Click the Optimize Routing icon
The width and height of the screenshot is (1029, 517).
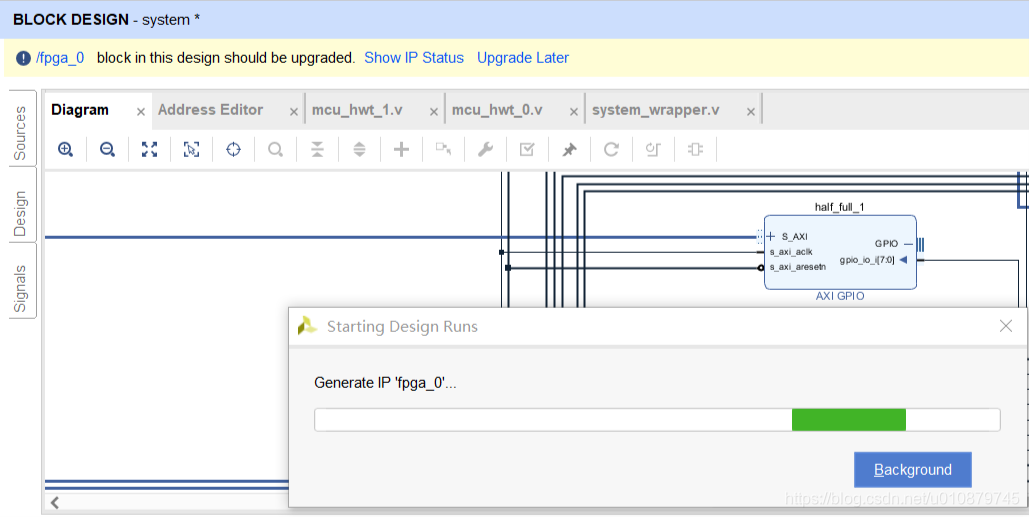(653, 150)
